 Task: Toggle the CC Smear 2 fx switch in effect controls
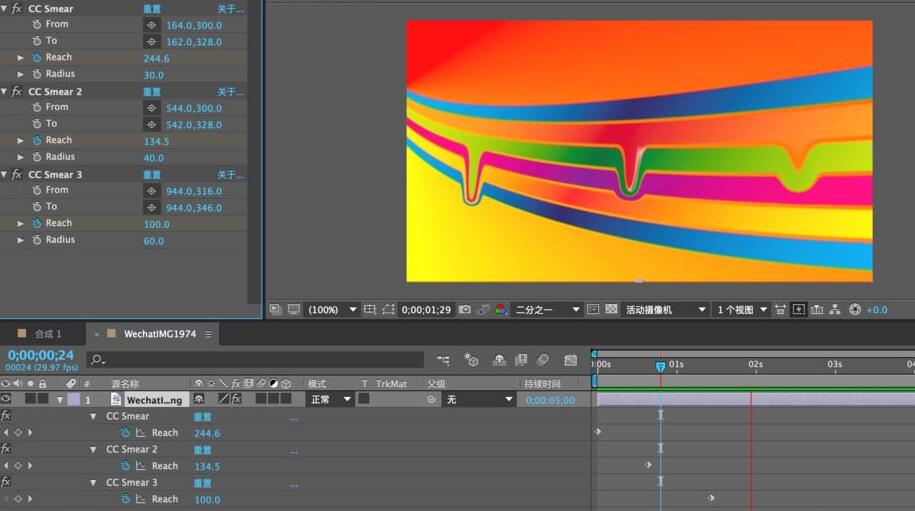coord(17,92)
